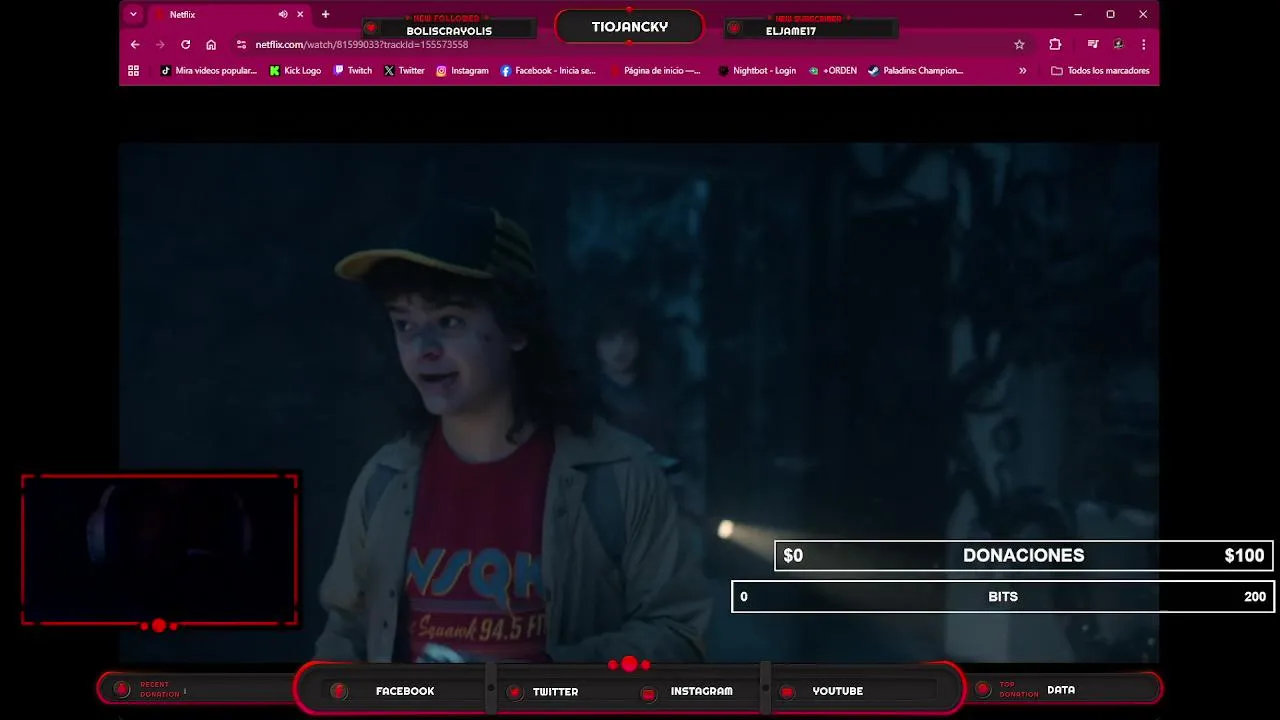Open the Twitter bookmark
1280x720 pixels.
click(404, 71)
